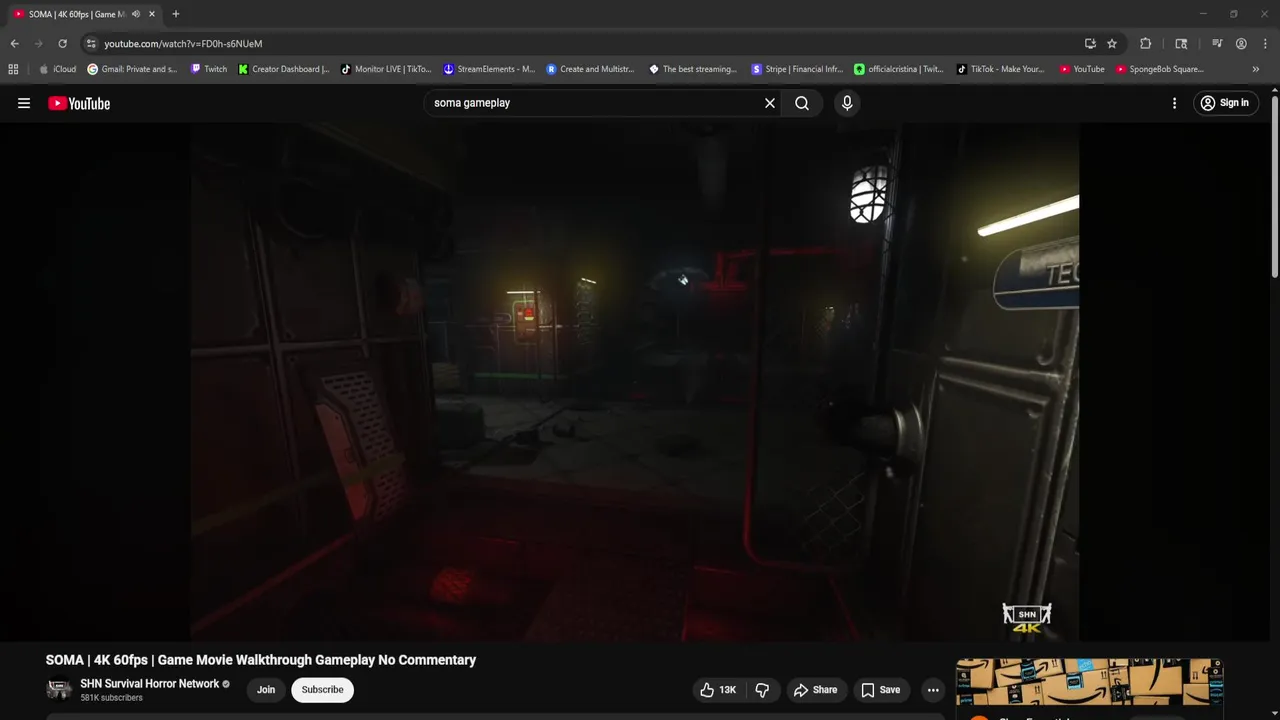Go to the YouTube home logo
Viewport: 1280px width, 720px height.
(x=79, y=103)
